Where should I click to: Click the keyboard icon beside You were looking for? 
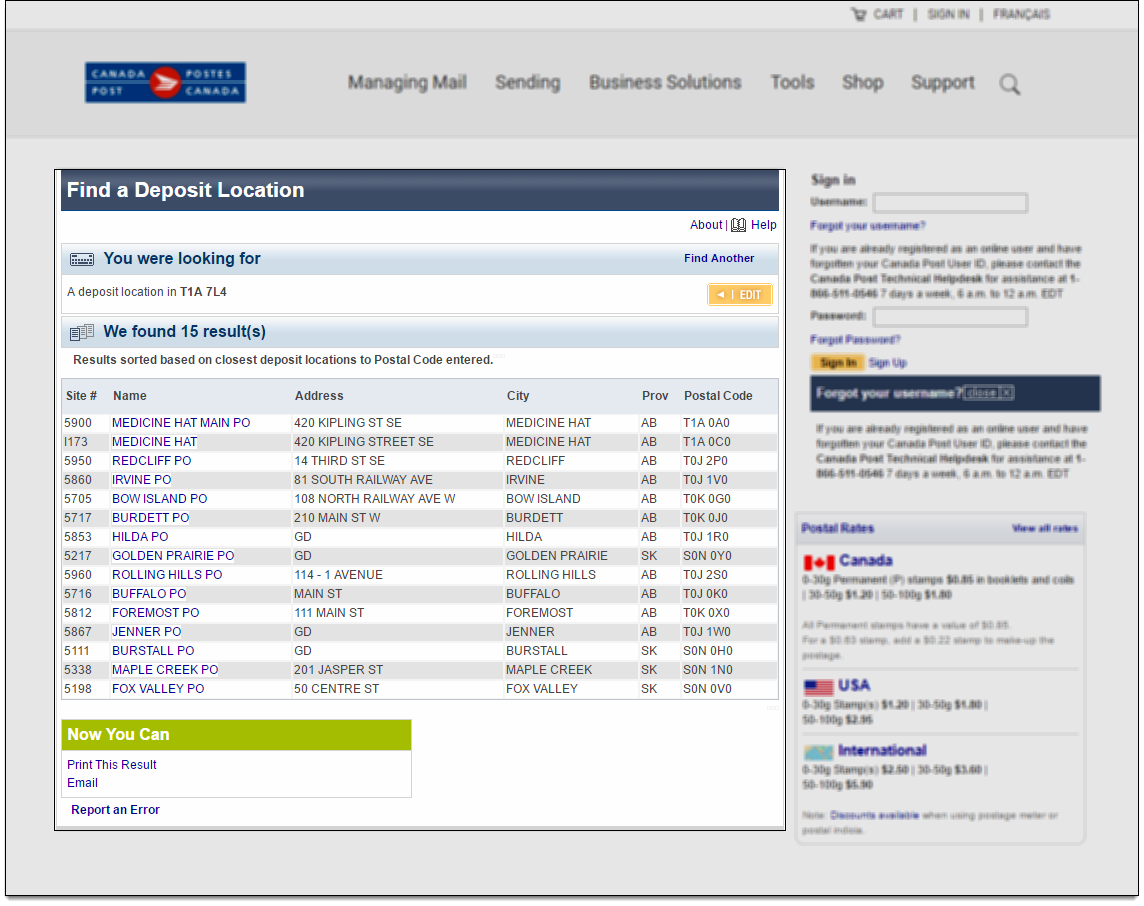click(x=82, y=260)
